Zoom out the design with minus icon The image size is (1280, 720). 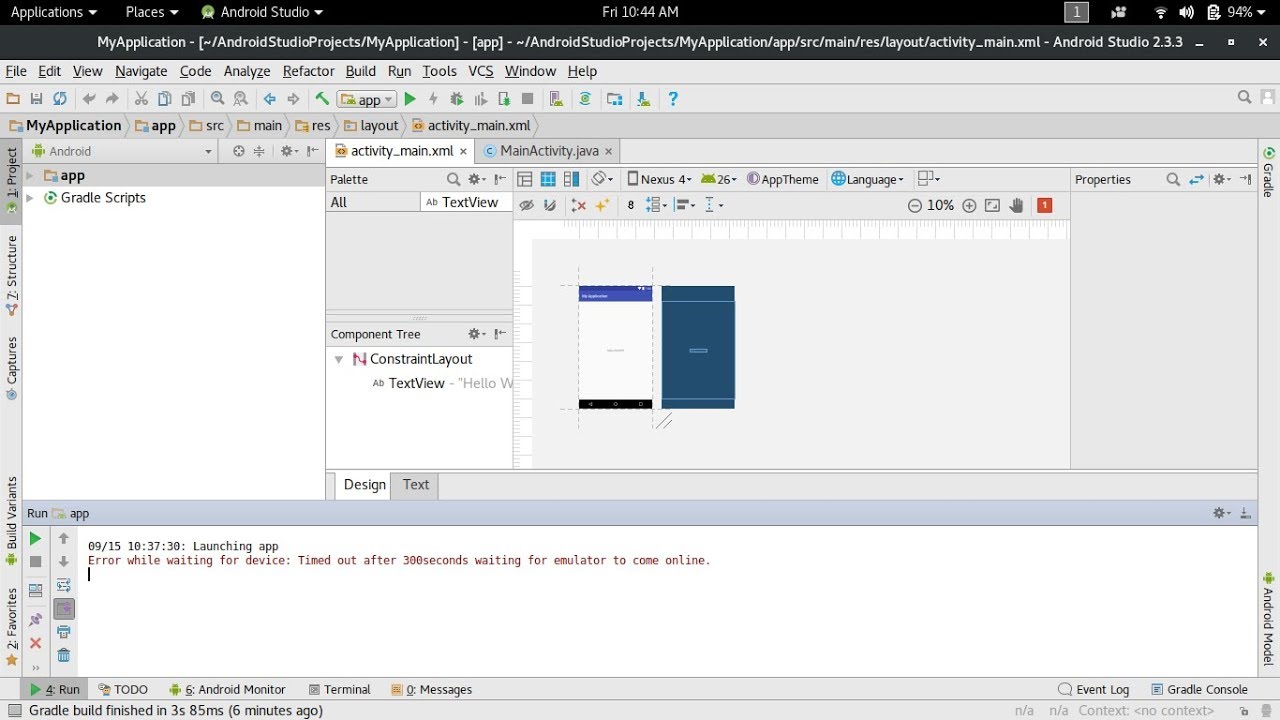pos(915,205)
